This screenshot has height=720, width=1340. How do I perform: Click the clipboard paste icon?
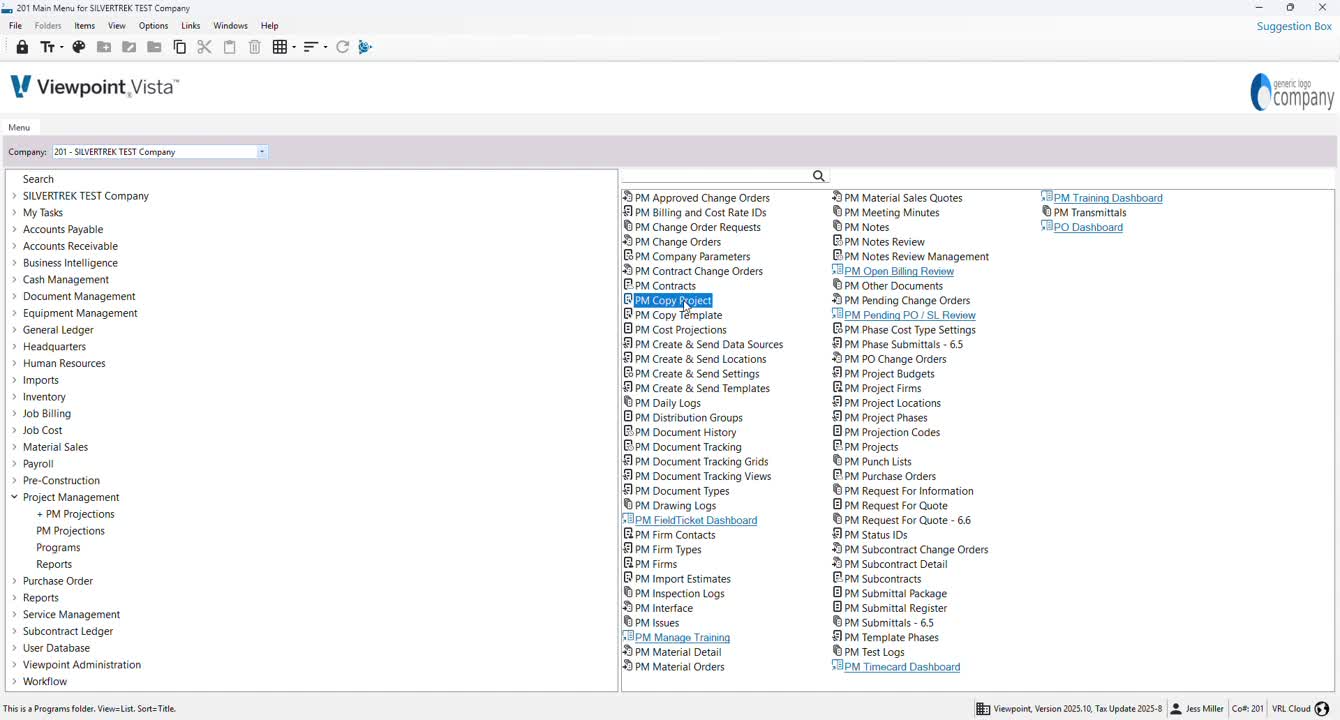(x=229, y=47)
